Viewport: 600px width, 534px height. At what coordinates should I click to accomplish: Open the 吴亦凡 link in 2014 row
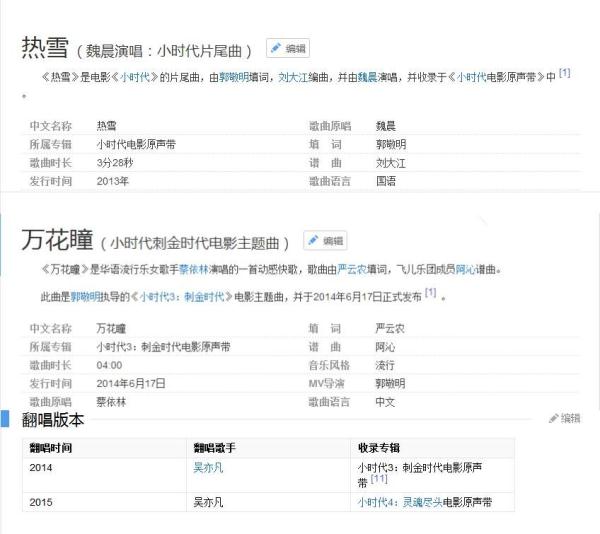208,467
